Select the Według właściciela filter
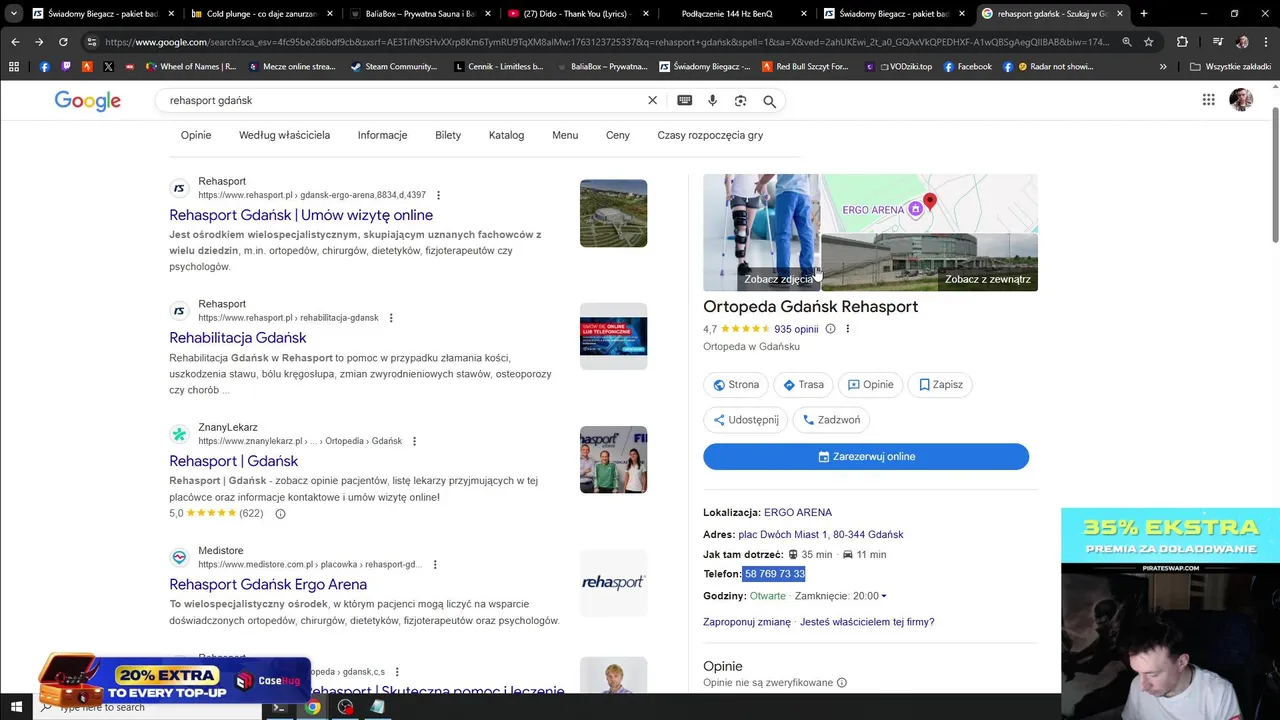 tap(284, 135)
